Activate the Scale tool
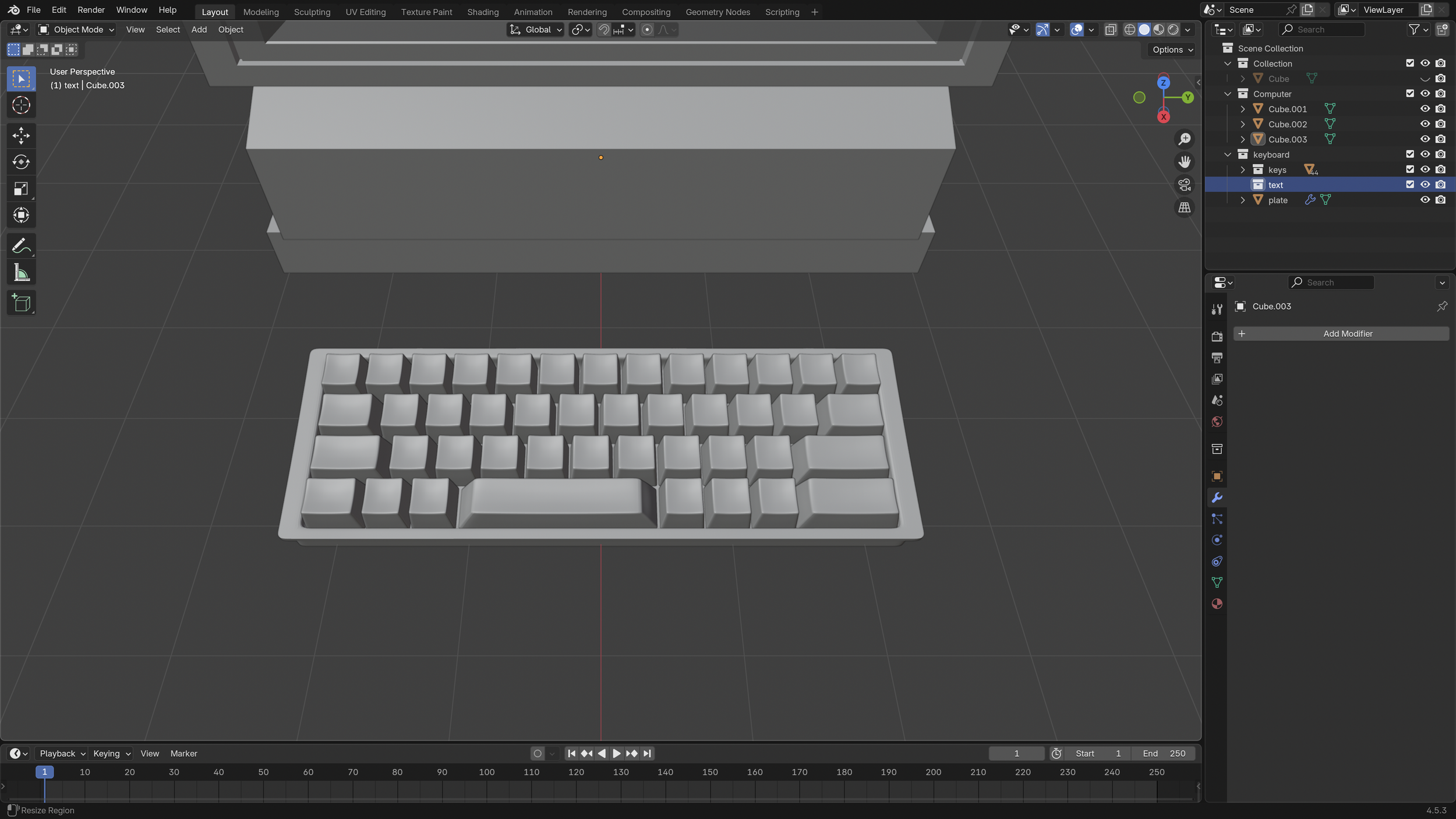The height and width of the screenshot is (819, 1456). (x=21, y=189)
